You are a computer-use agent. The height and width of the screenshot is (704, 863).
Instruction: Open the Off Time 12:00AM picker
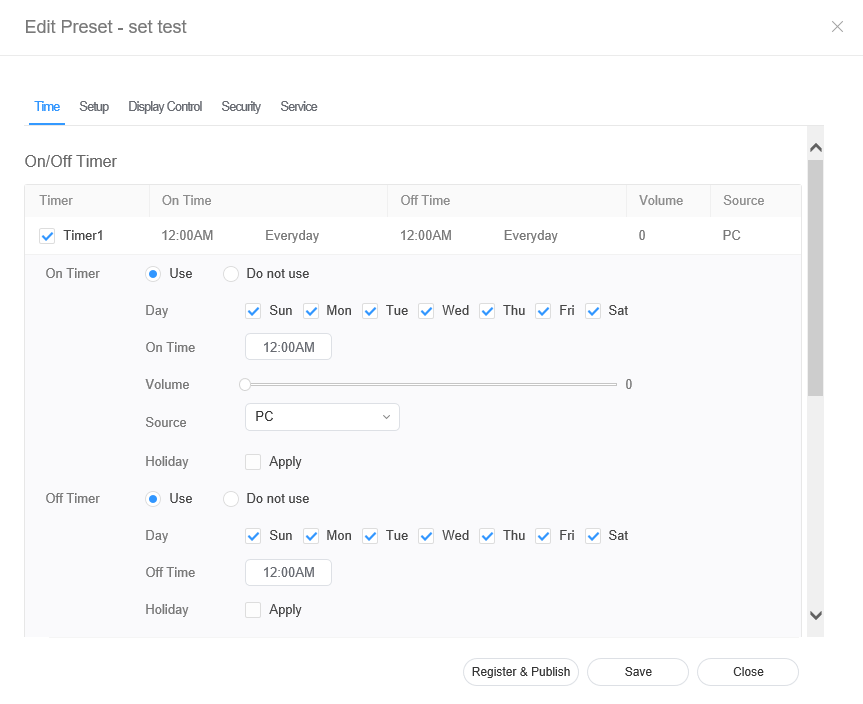click(288, 572)
